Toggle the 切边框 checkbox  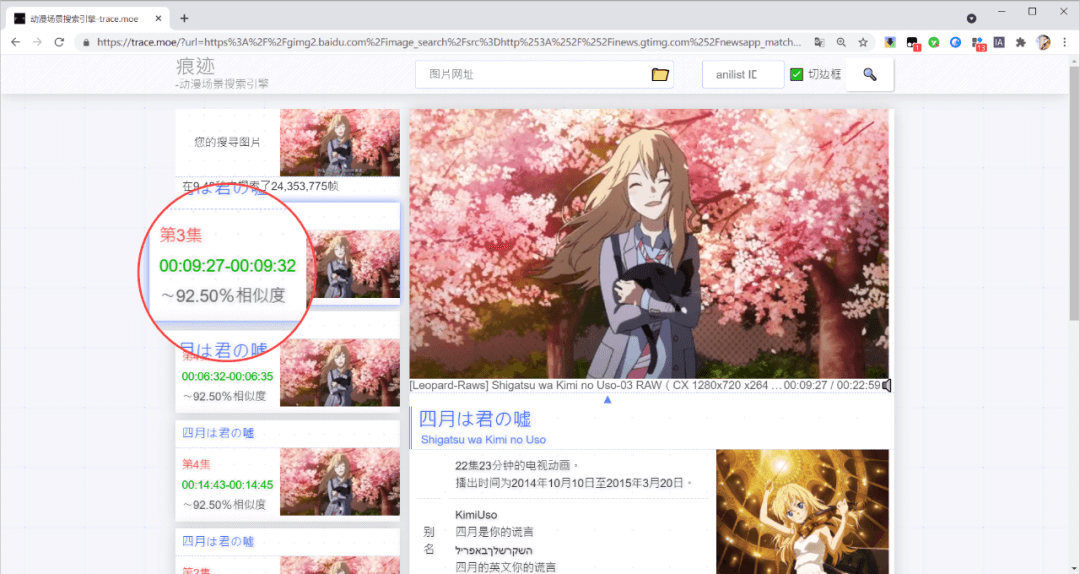point(796,74)
